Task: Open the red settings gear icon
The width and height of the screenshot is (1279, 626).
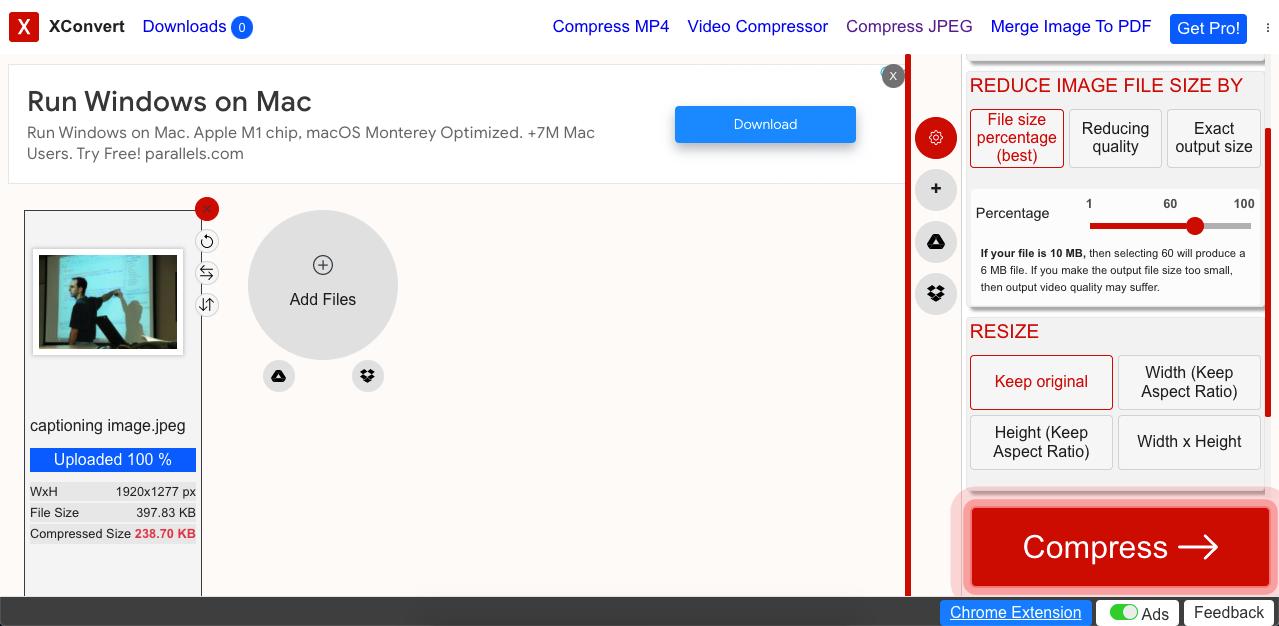Action: point(936,138)
